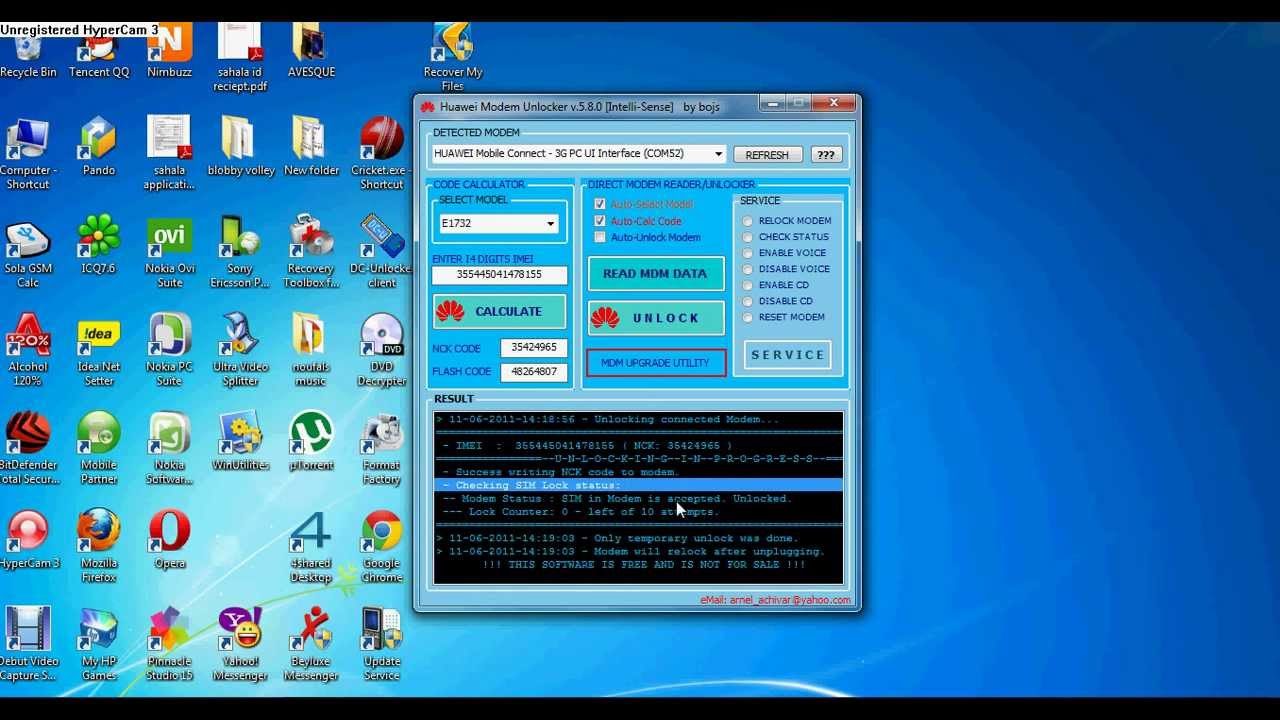1280x720 pixels.
Task: Open the Yahoo! Messenger icon
Action: 240,643
